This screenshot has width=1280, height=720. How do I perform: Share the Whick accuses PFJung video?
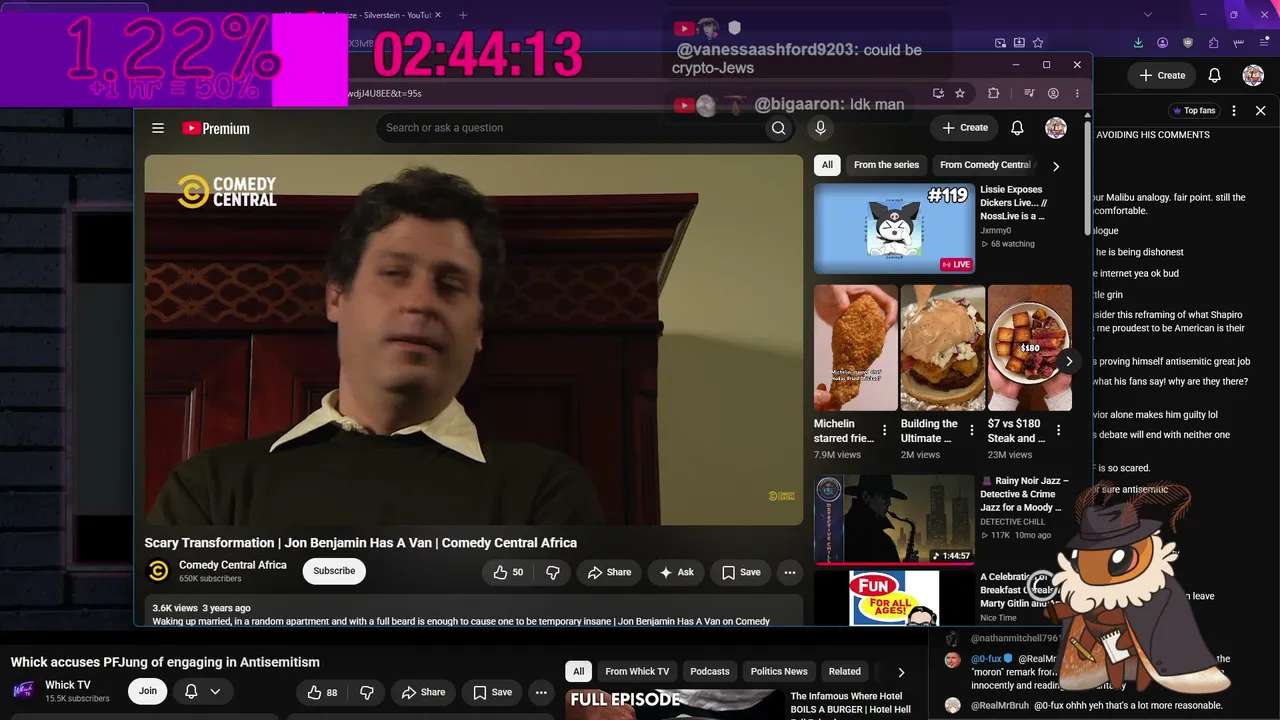pos(423,692)
